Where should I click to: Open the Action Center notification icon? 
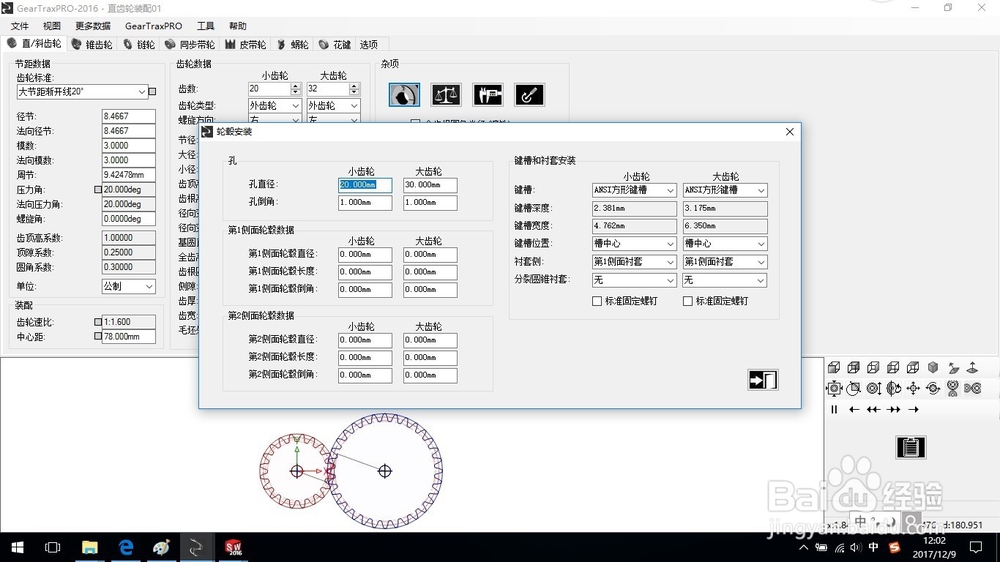(975, 547)
